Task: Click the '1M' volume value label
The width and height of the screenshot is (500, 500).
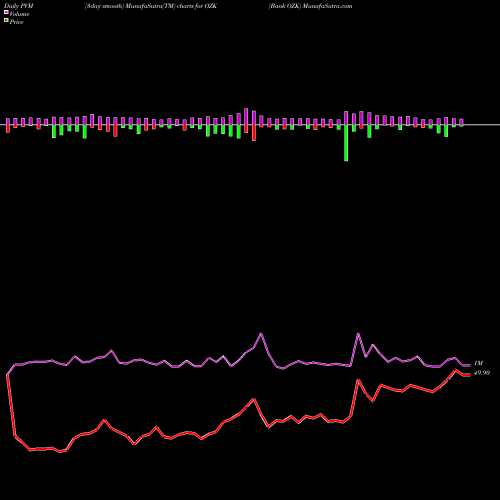Action: pos(478,363)
